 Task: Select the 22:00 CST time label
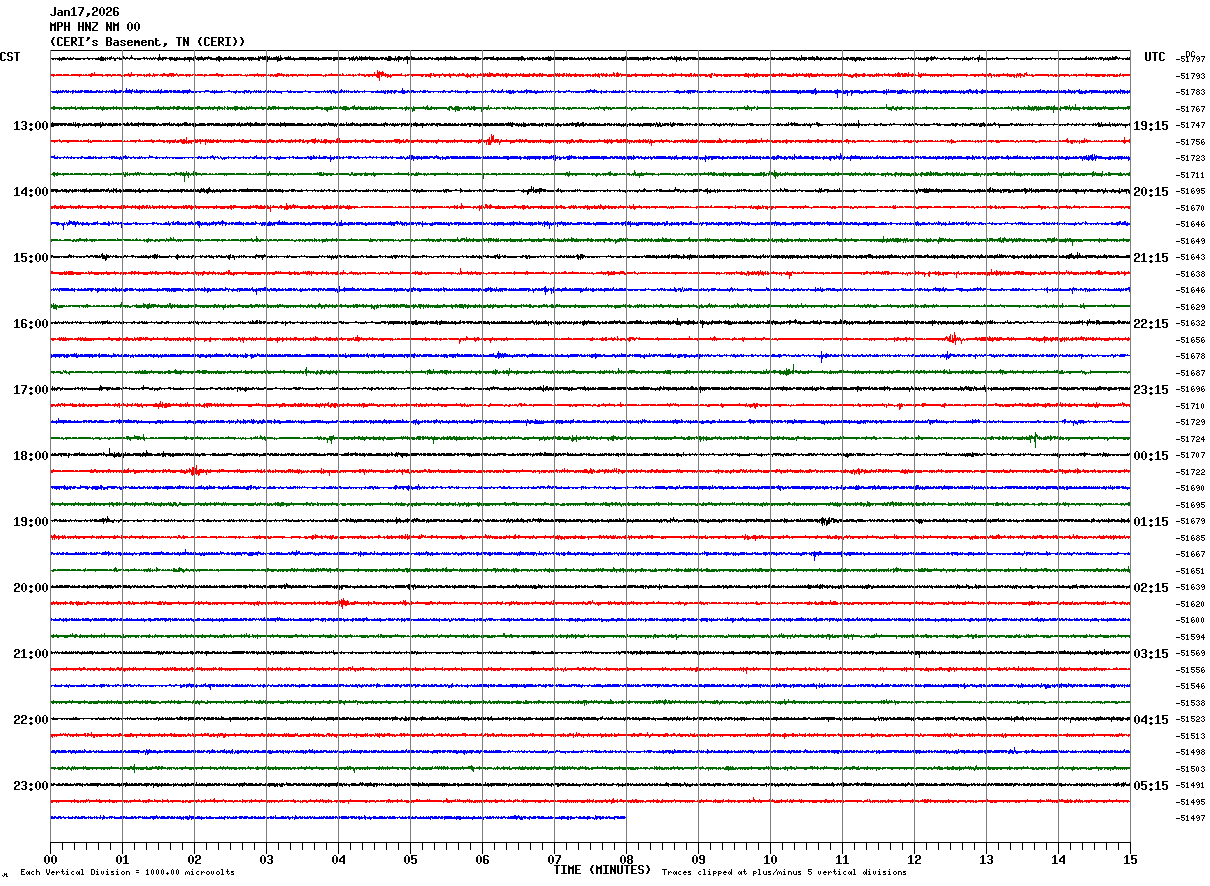point(30,720)
